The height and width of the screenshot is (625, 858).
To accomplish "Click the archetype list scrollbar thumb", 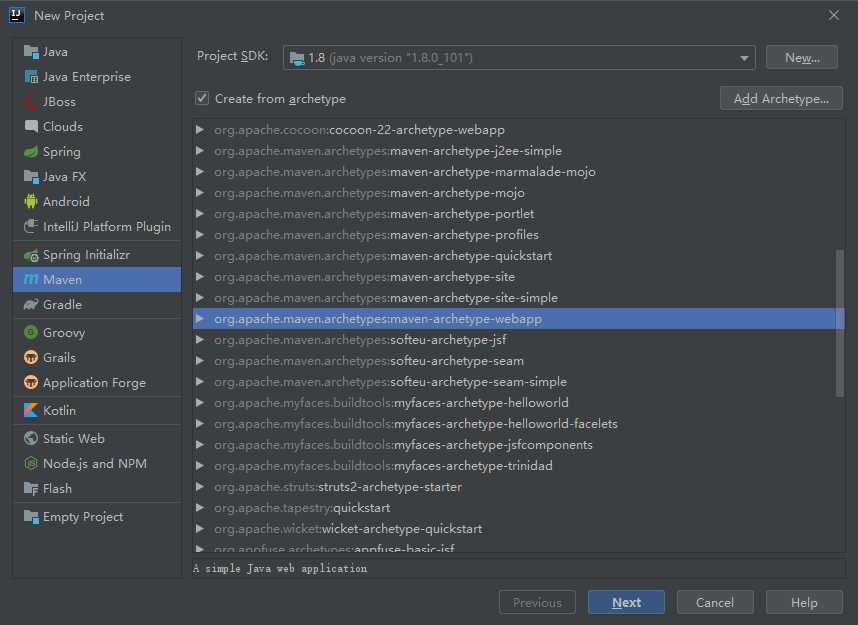I will 840,323.
